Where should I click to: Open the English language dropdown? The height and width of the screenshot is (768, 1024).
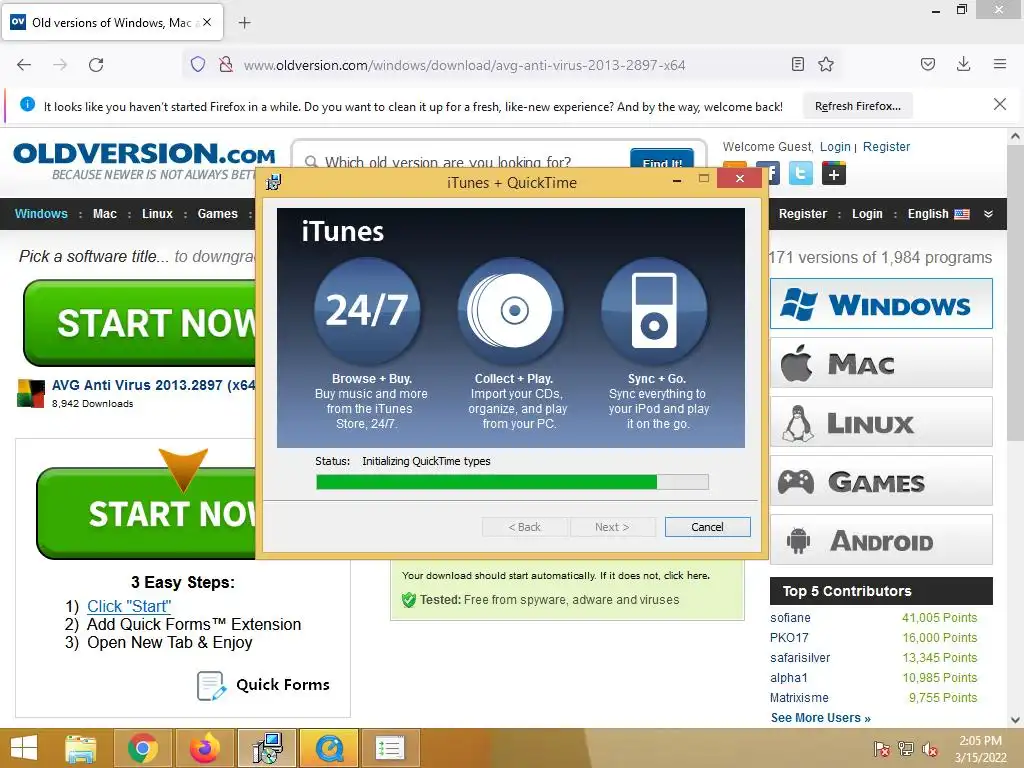click(x=938, y=214)
